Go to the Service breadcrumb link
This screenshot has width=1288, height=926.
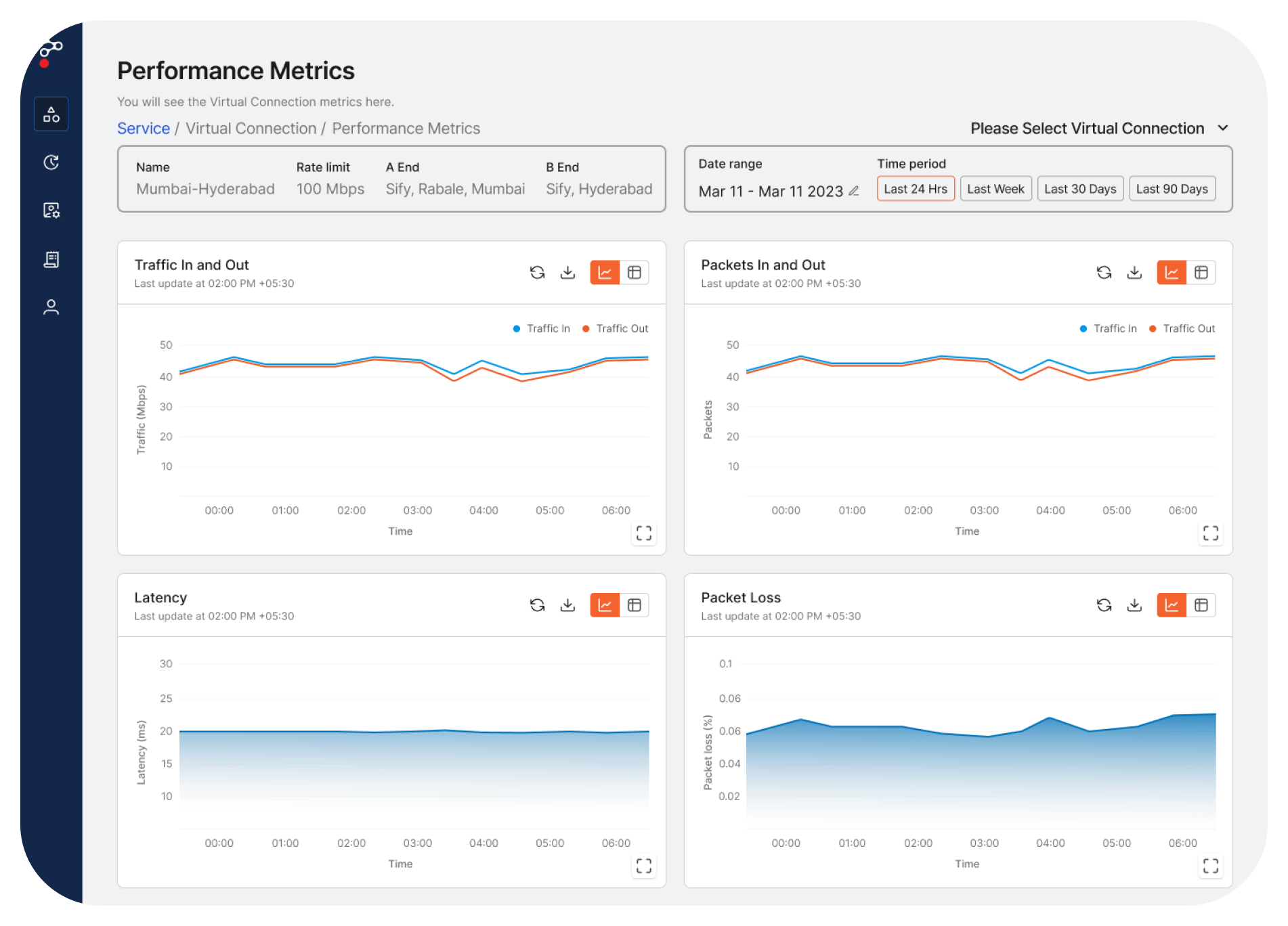(144, 129)
